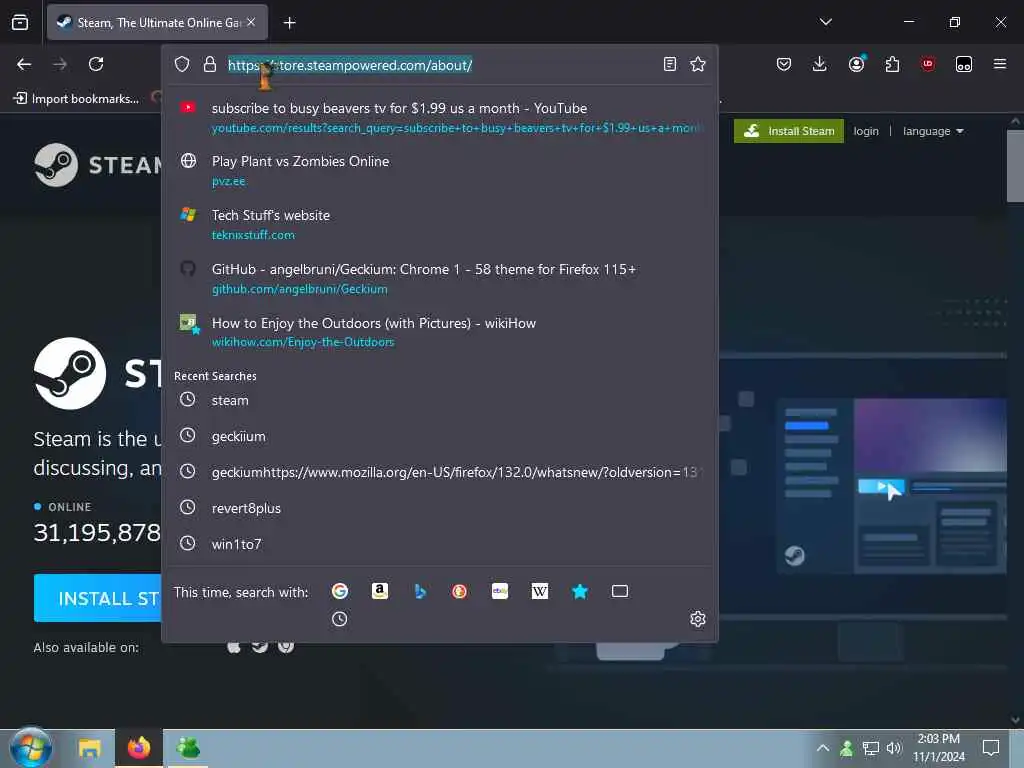Open a new tab with plus button

point(290,23)
